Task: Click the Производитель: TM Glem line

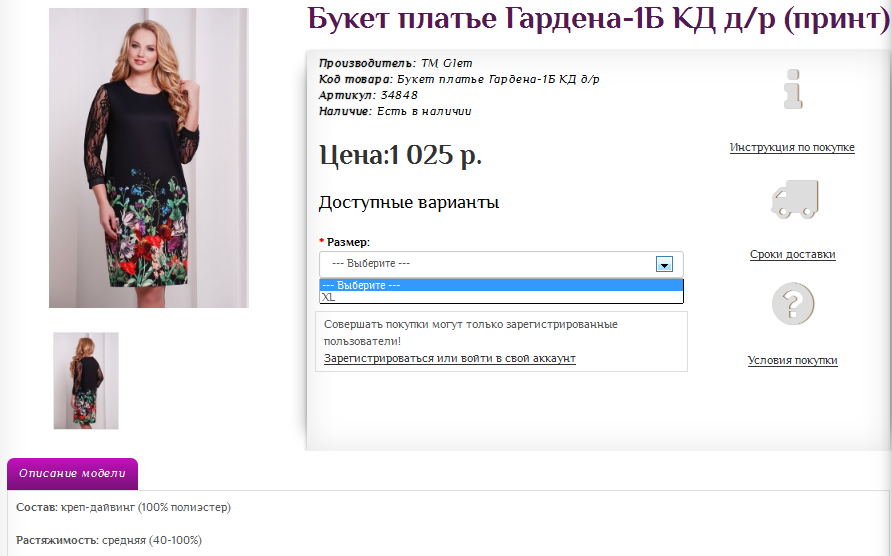Action: point(395,63)
